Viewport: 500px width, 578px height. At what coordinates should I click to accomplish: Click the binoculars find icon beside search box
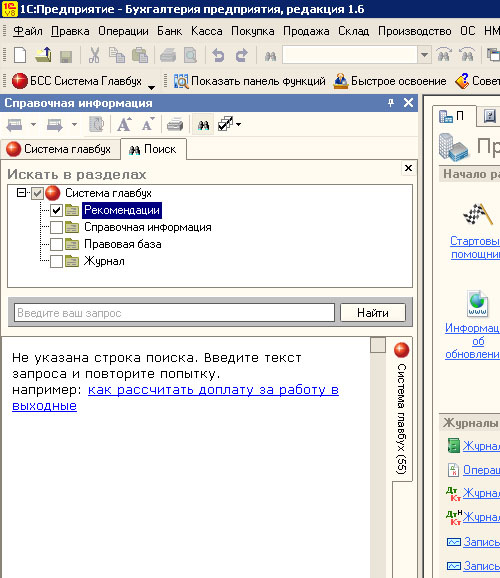pos(270,56)
